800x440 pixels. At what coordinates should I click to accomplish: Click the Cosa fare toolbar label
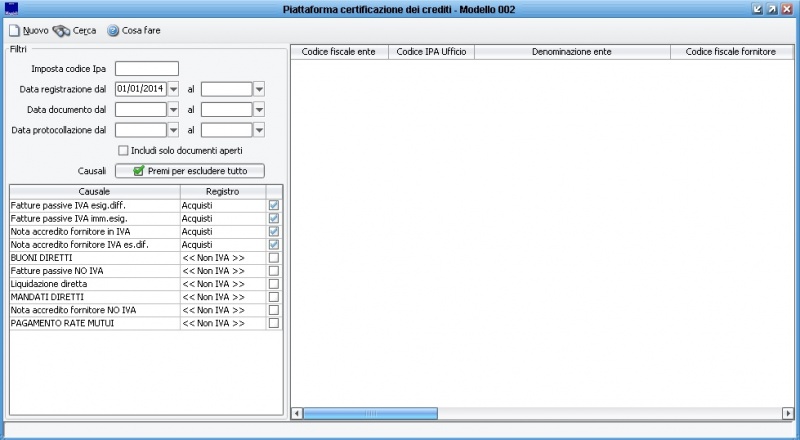[x=141, y=31]
